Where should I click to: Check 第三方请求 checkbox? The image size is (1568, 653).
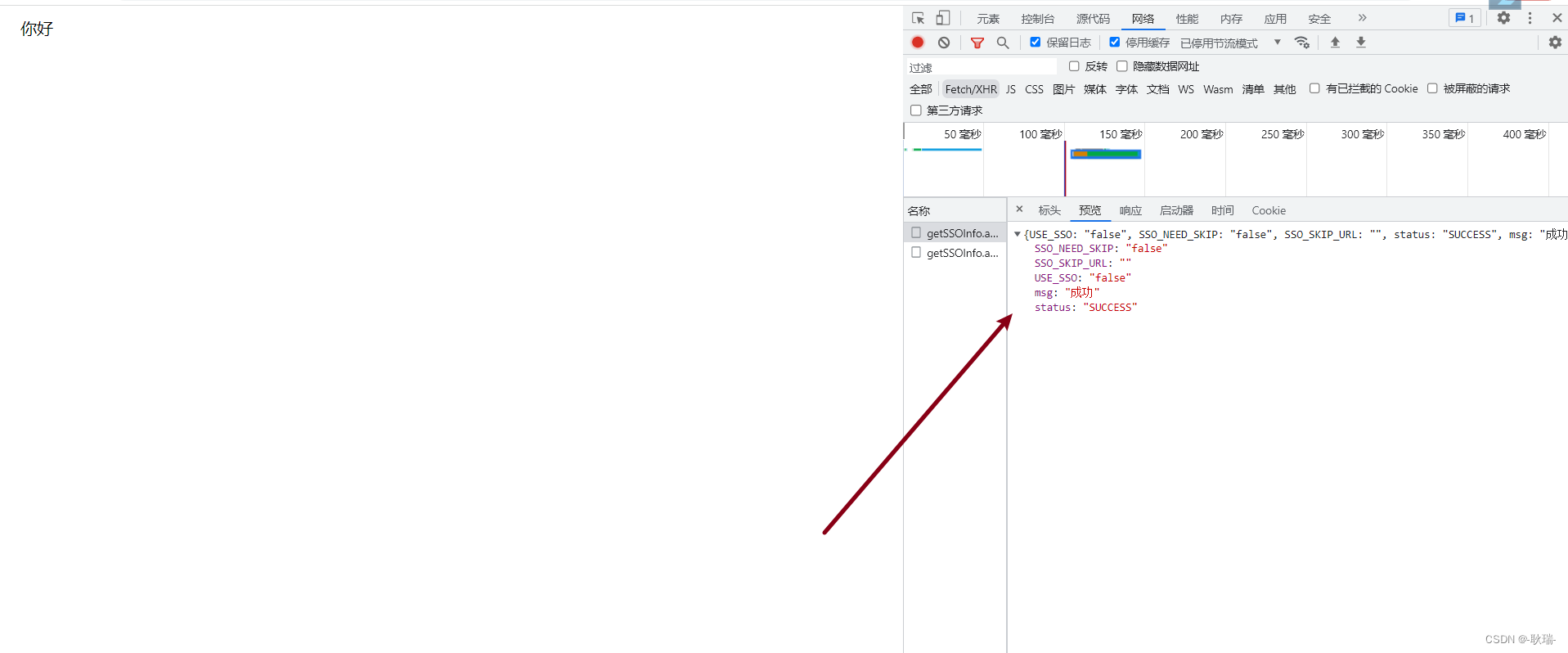pyautogui.click(x=916, y=110)
